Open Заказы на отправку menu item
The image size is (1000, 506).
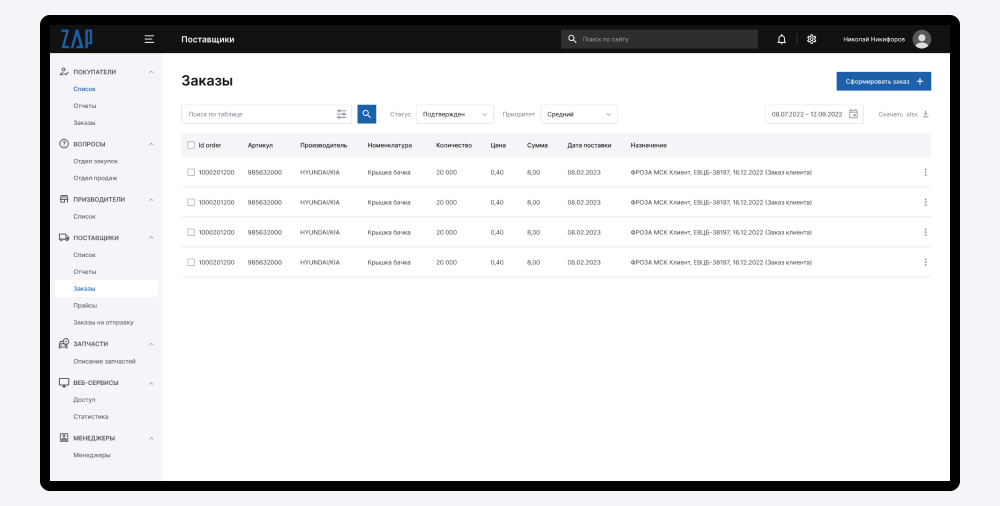103,323
